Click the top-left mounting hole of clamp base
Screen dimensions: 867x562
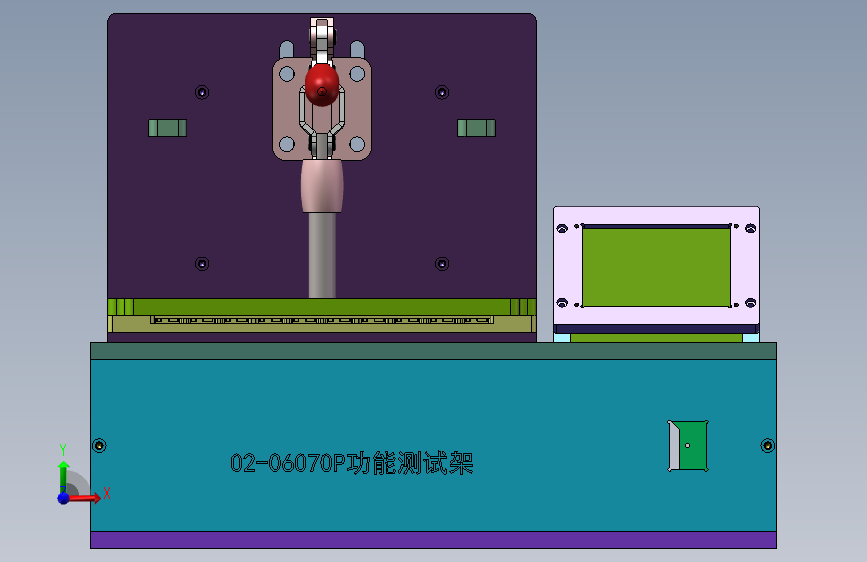pyautogui.click(x=287, y=74)
